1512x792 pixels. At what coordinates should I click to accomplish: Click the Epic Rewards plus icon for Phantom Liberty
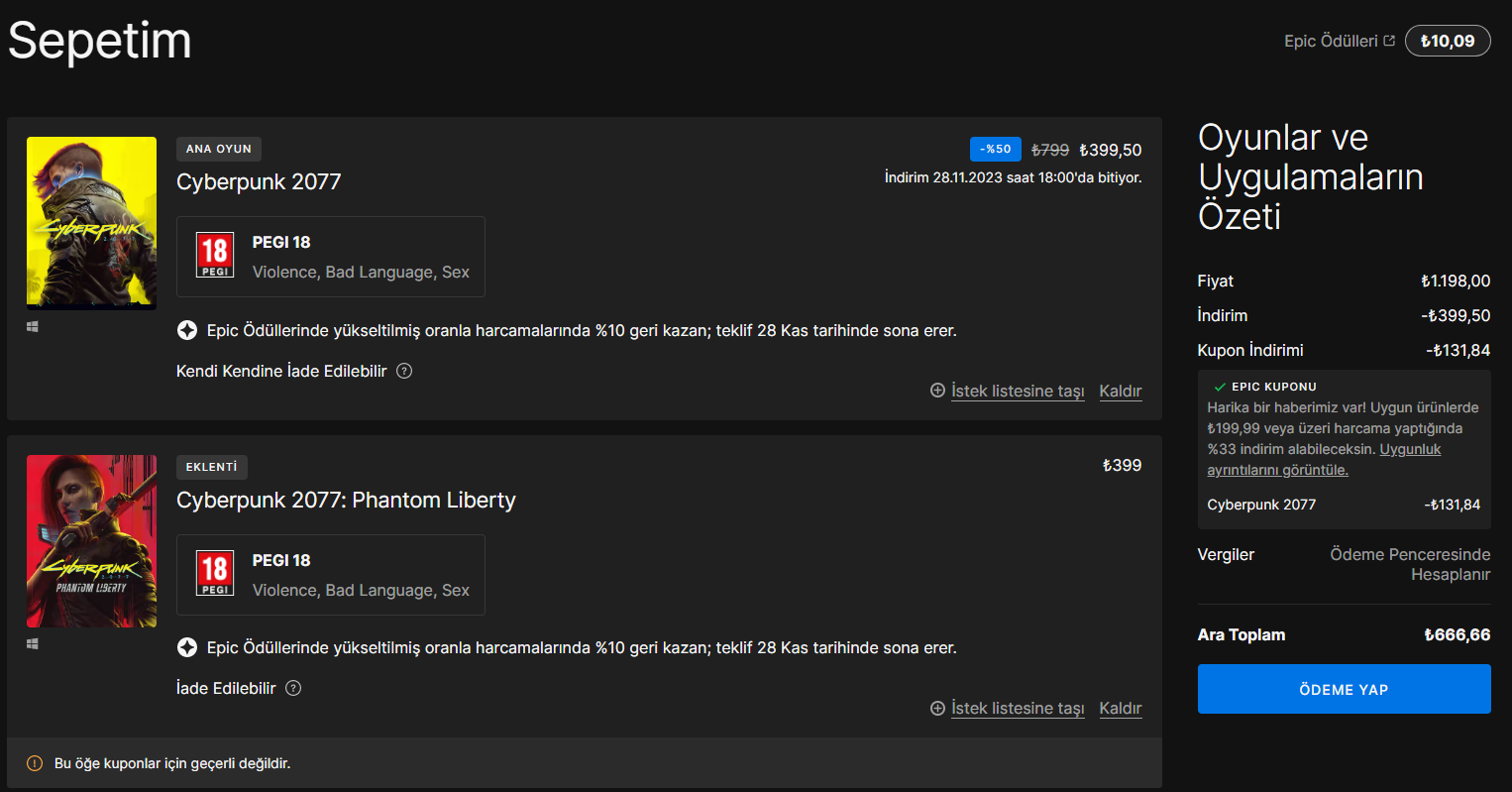point(186,647)
